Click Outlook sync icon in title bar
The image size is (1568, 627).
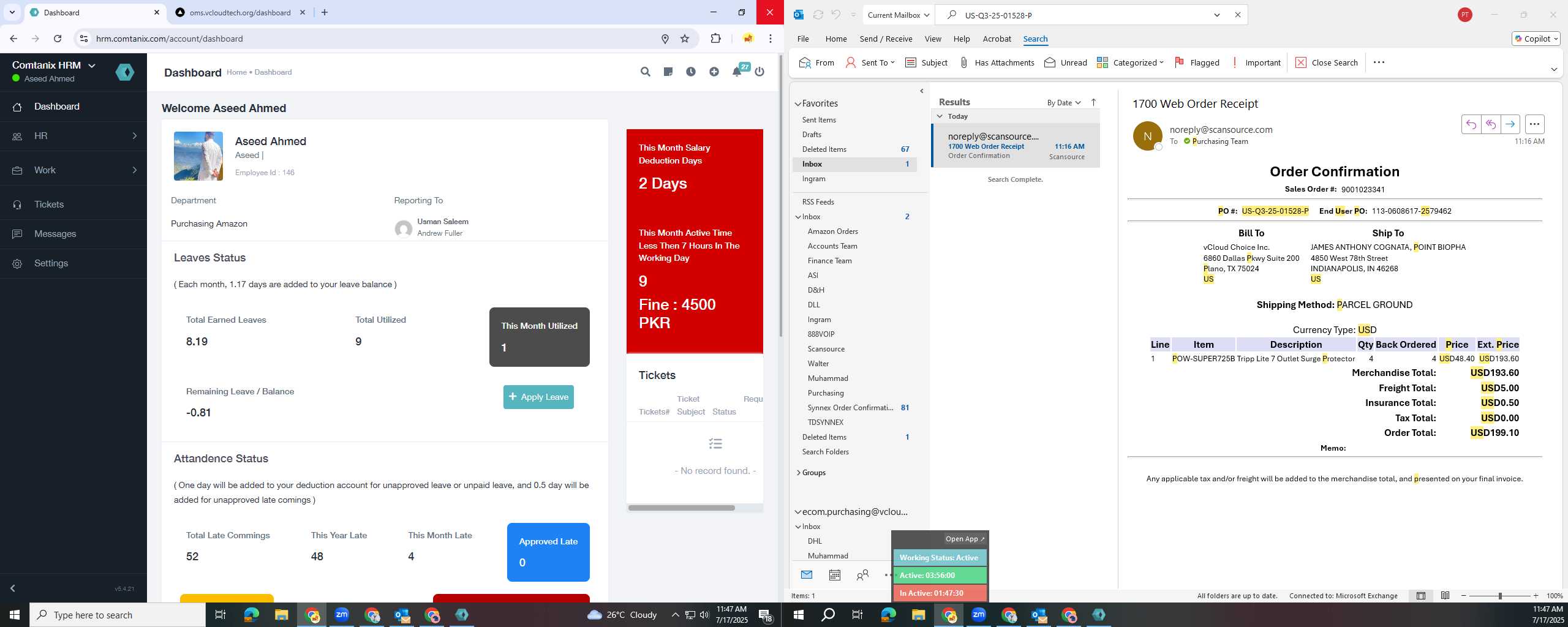(x=818, y=15)
